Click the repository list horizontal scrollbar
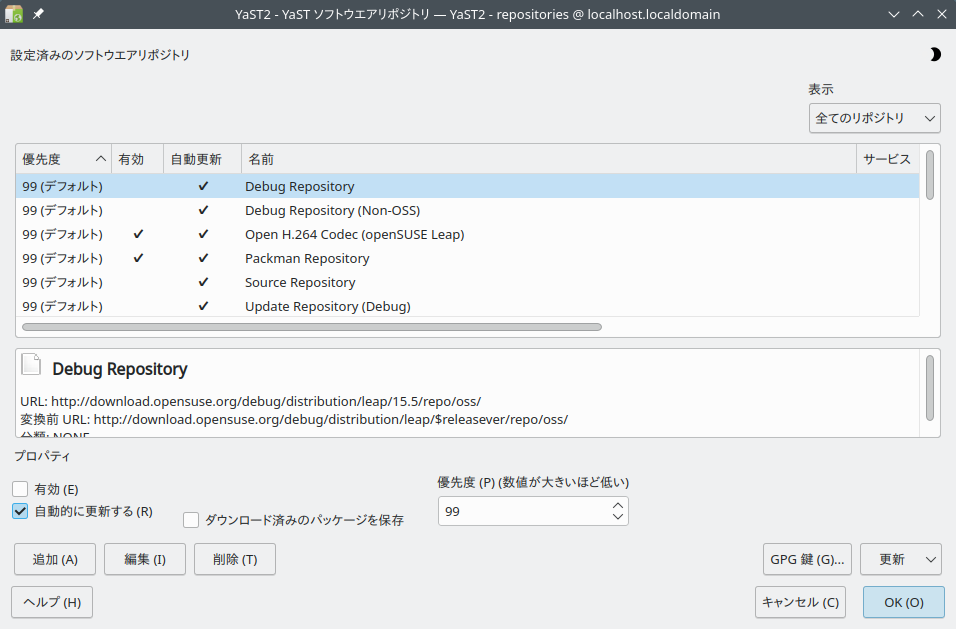 point(312,327)
